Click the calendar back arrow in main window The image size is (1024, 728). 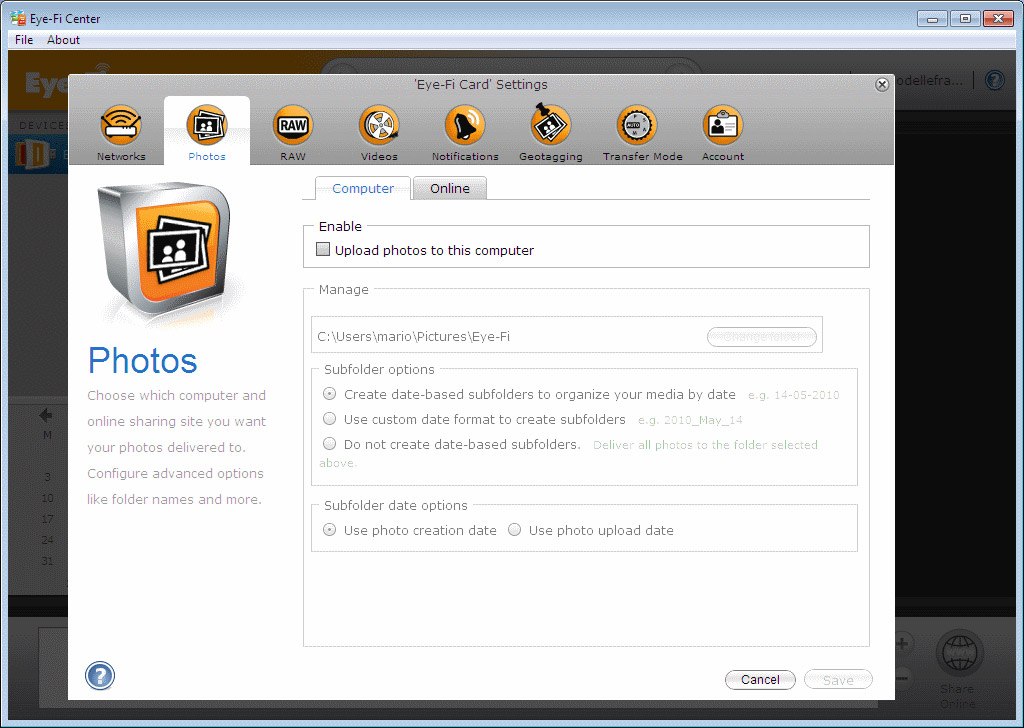46,415
